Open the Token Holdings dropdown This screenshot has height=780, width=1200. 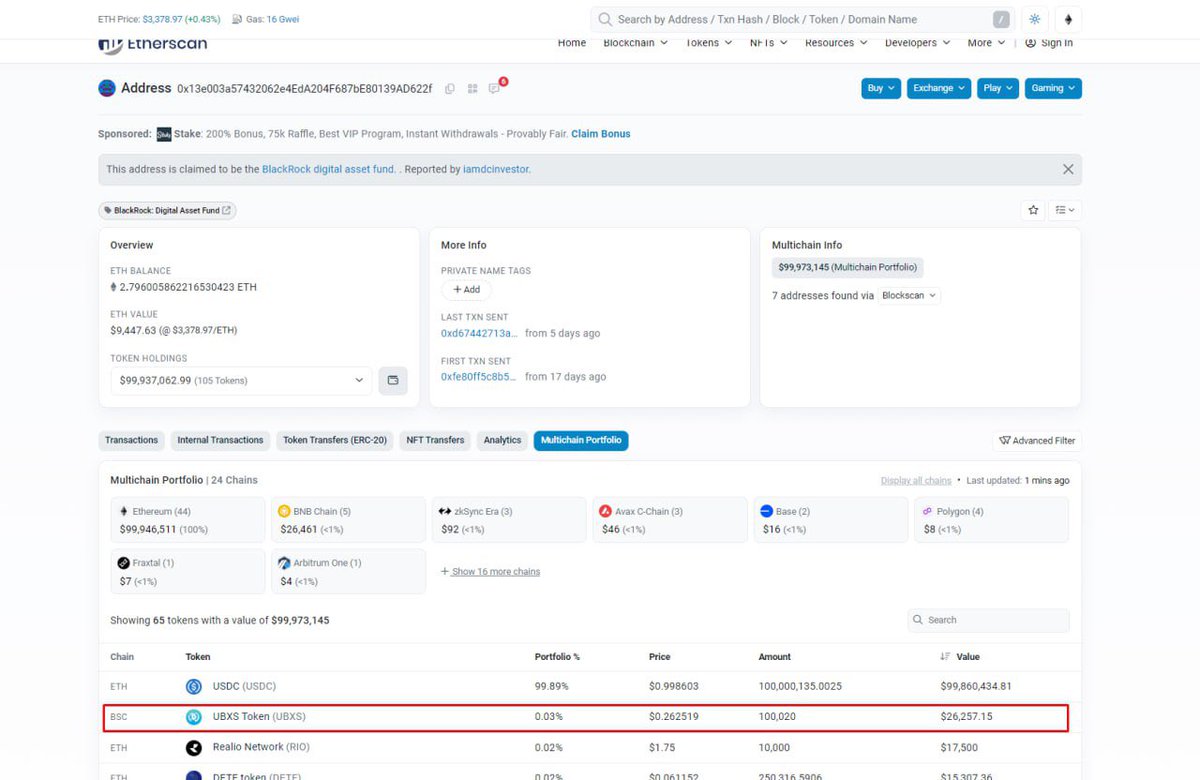241,380
